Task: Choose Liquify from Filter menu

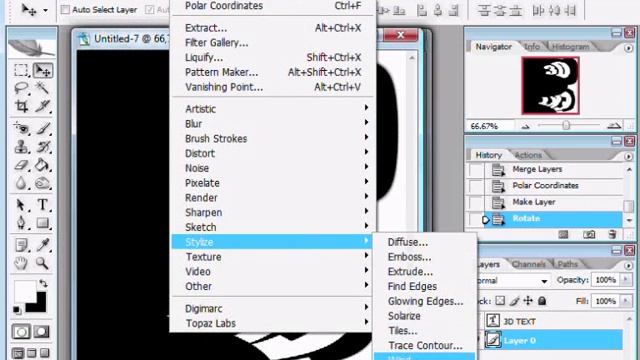Action: click(272, 58)
